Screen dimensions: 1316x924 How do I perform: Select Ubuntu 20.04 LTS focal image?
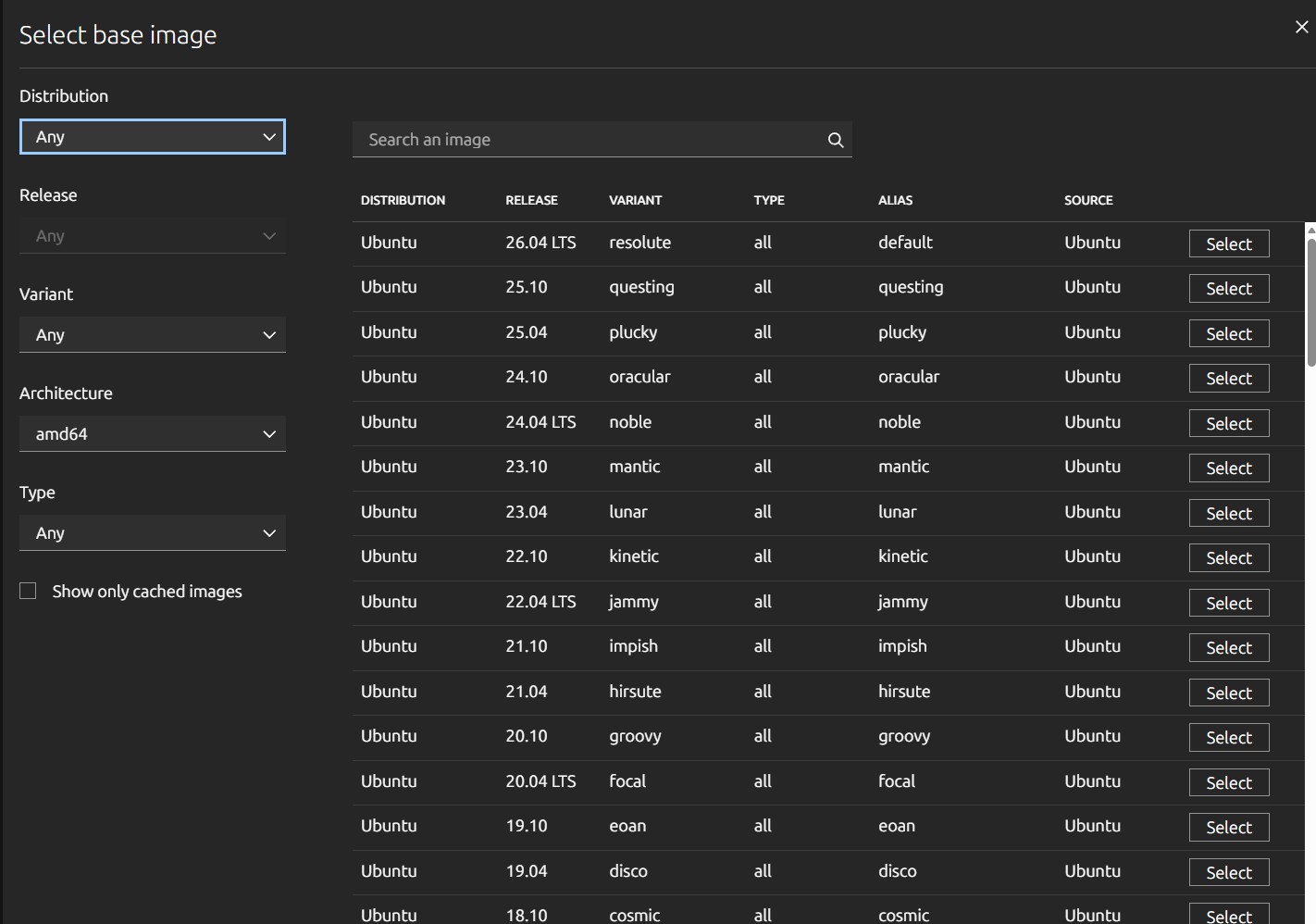coord(1229,782)
